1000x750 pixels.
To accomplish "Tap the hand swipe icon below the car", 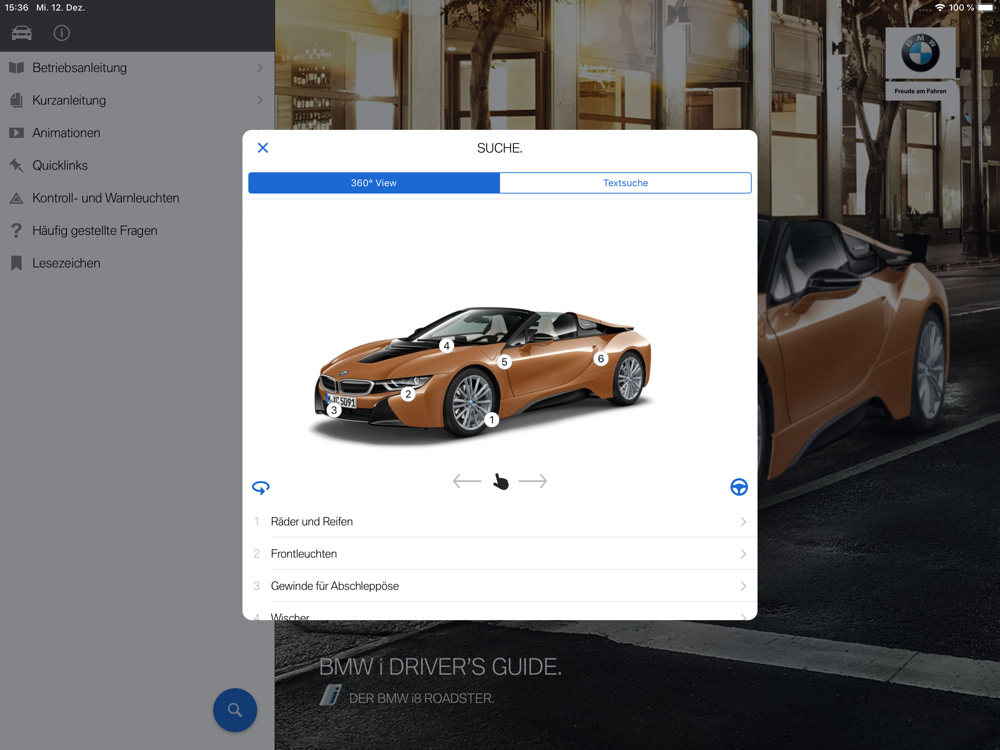I will click(501, 482).
